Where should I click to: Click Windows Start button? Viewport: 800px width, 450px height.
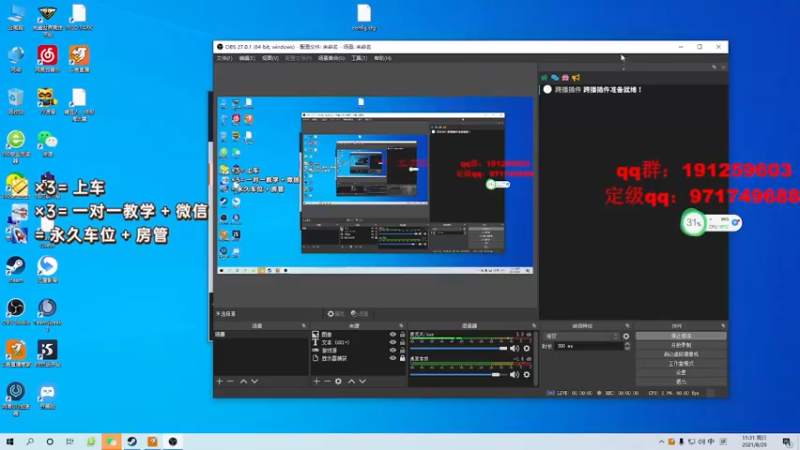[10, 441]
